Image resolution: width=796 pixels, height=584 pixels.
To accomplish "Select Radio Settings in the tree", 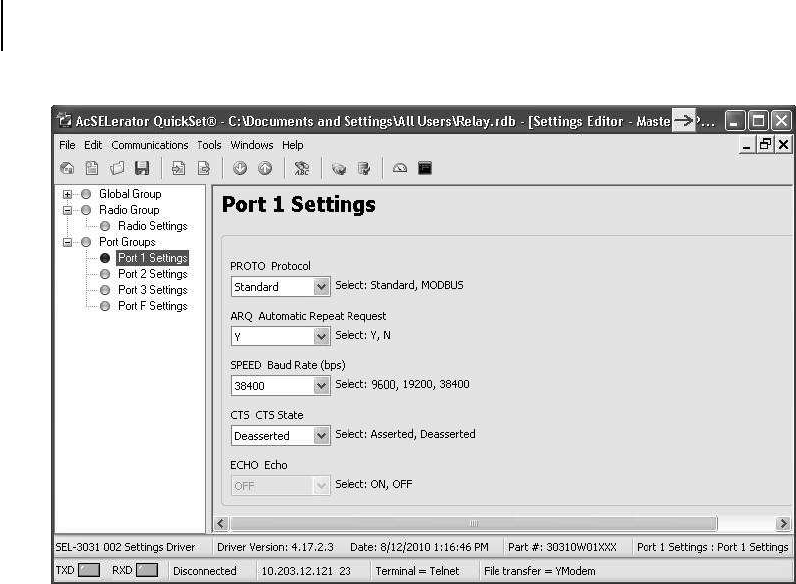I will [x=153, y=226].
